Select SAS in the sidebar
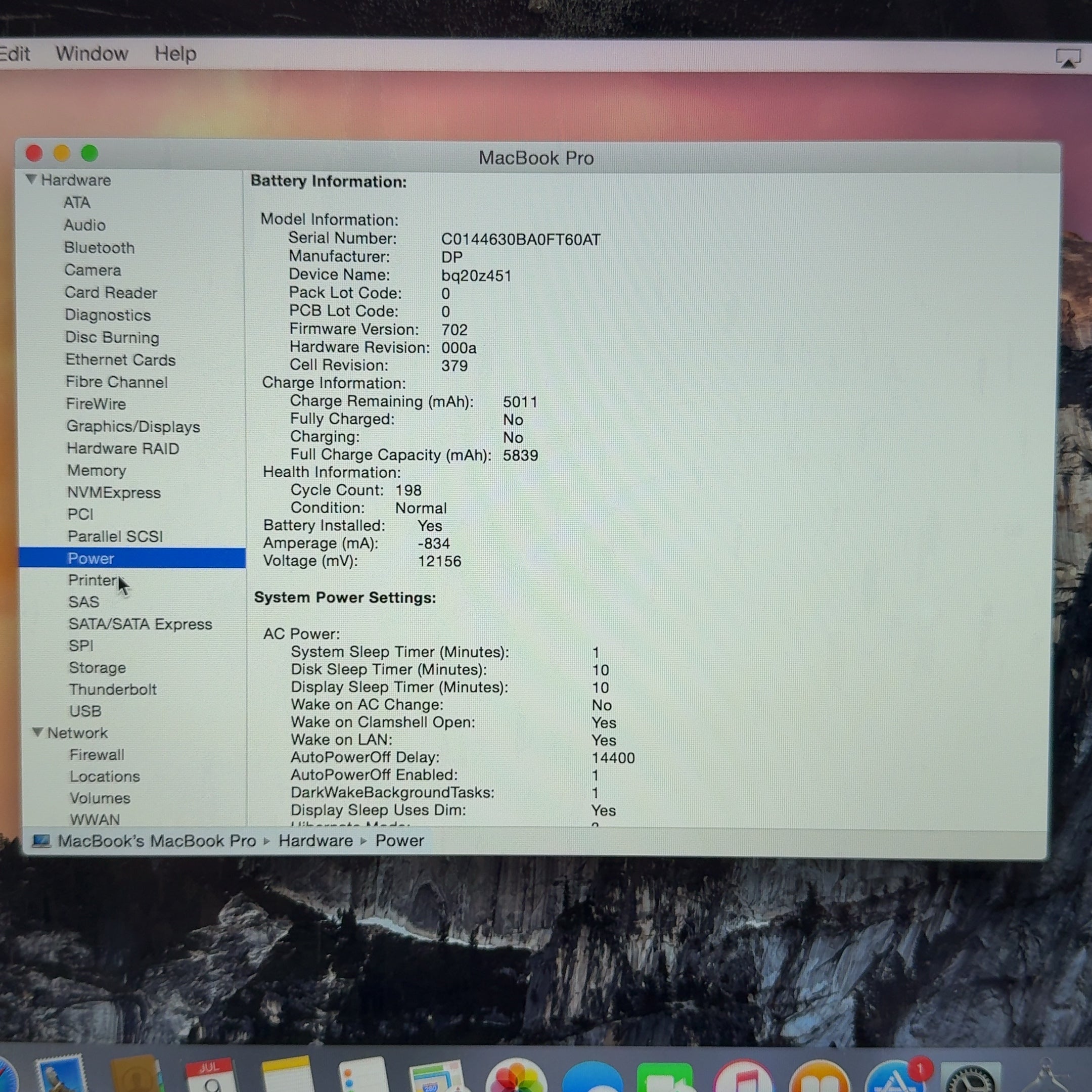This screenshot has height=1092, width=1092. tap(83, 602)
